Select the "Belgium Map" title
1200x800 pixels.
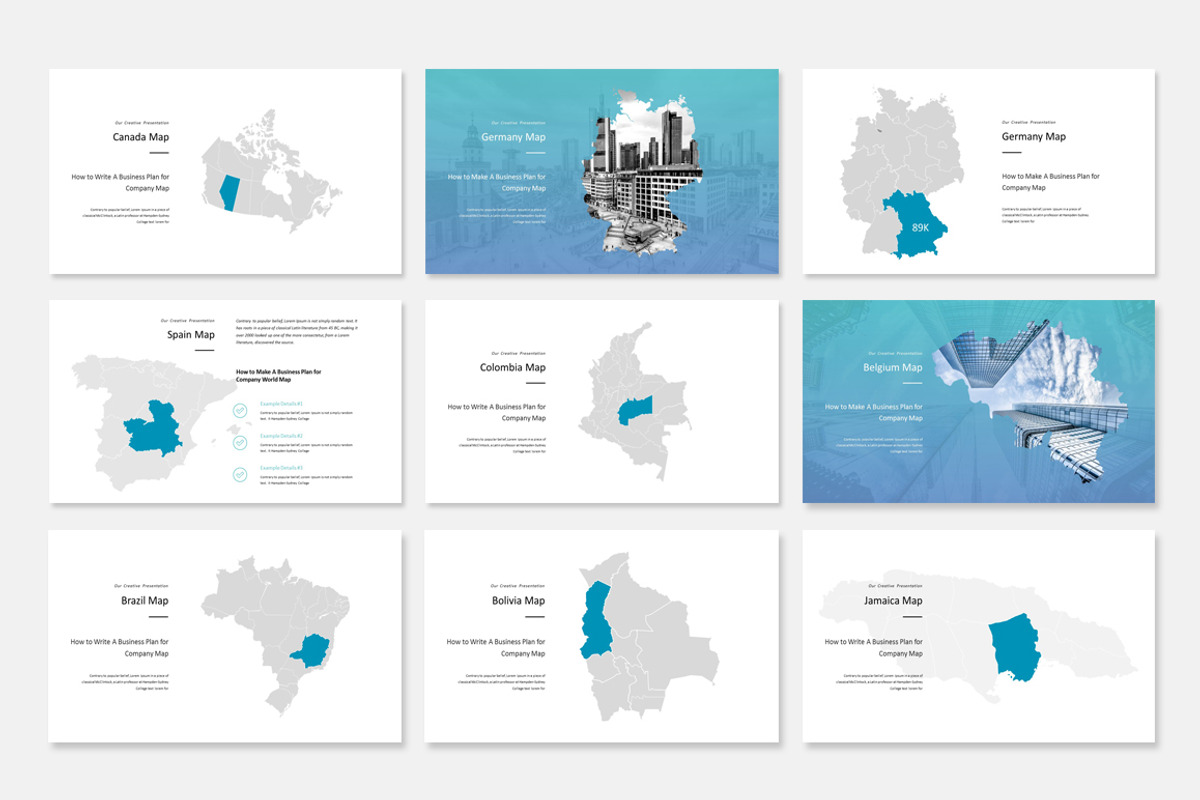893,367
